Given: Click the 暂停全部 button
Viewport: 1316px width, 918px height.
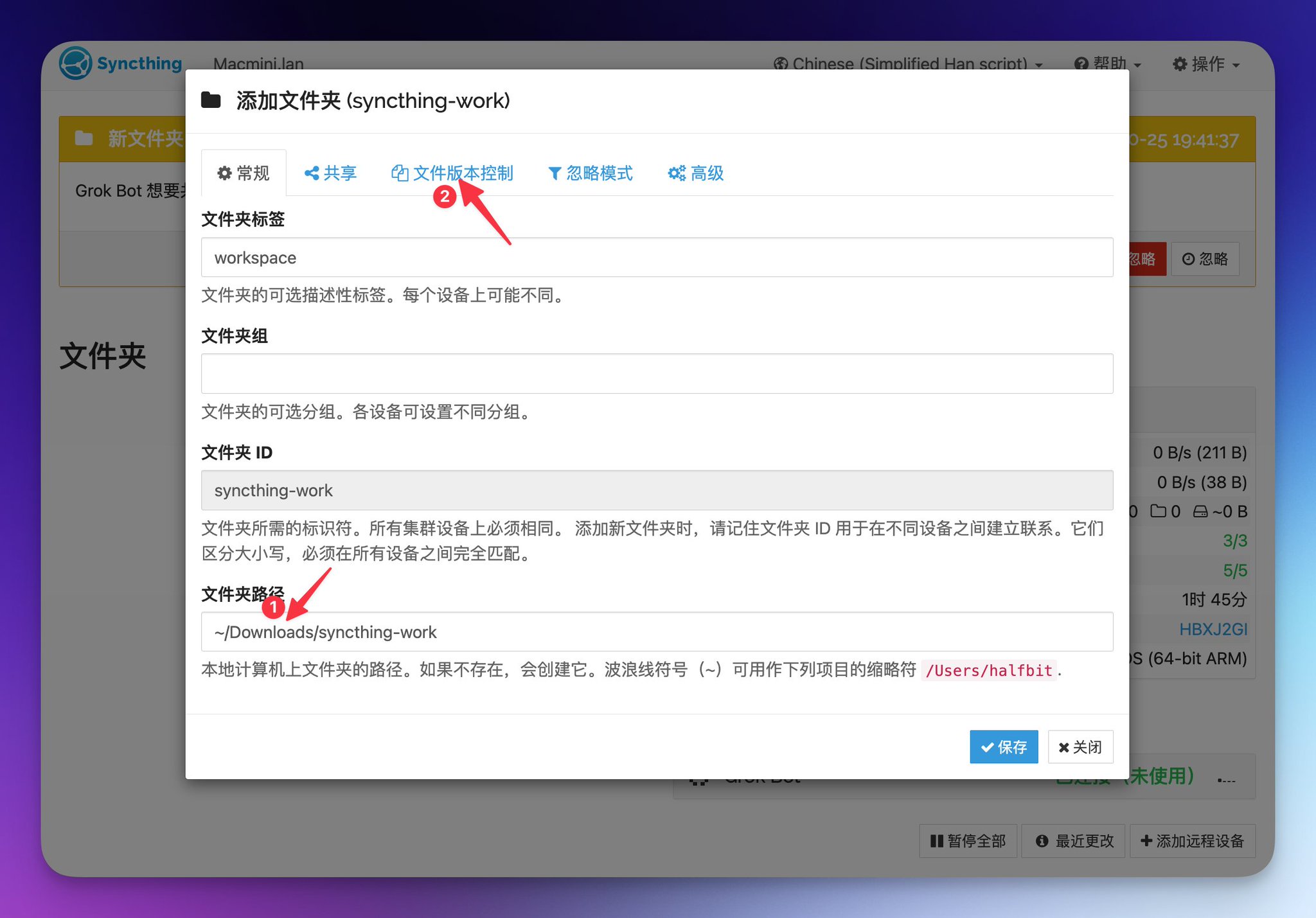Looking at the screenshot, I should tap(968, 841).
